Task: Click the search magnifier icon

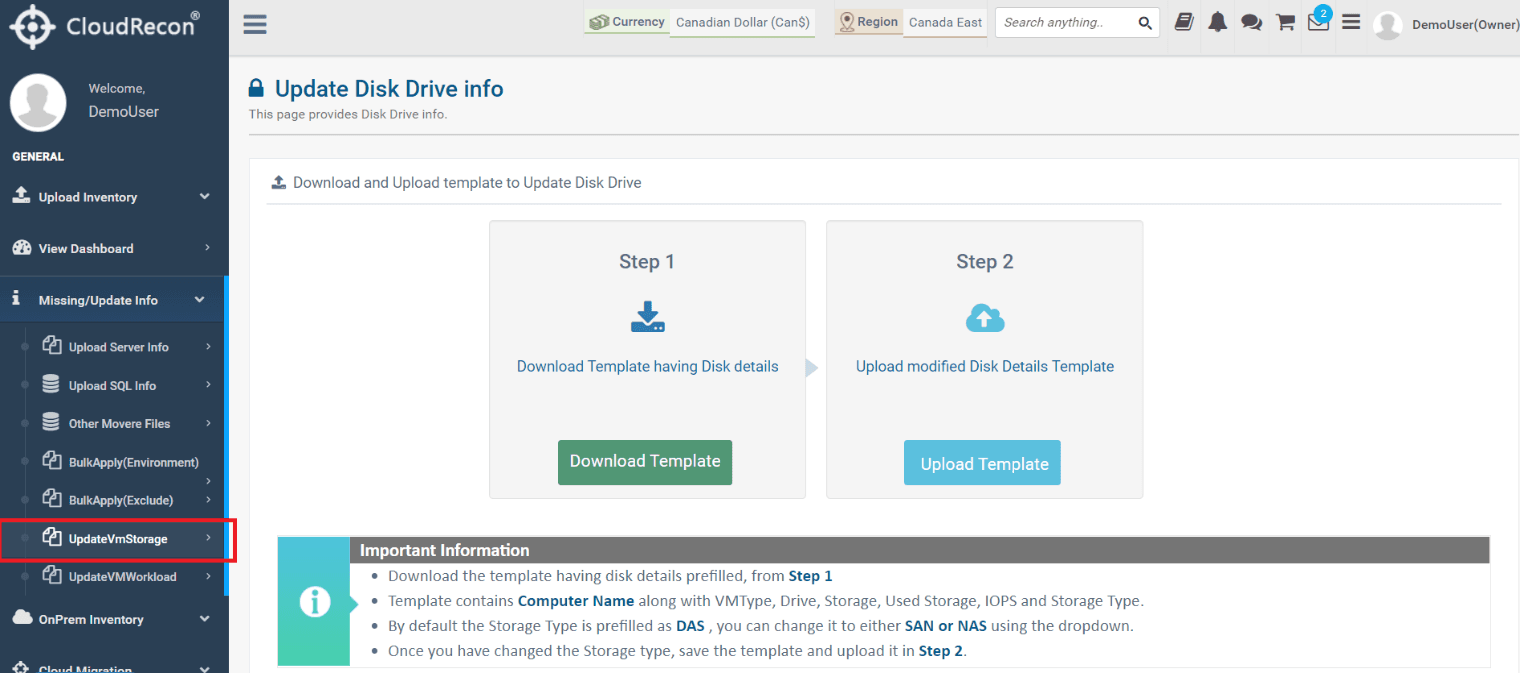Action: pos(1145,23)
